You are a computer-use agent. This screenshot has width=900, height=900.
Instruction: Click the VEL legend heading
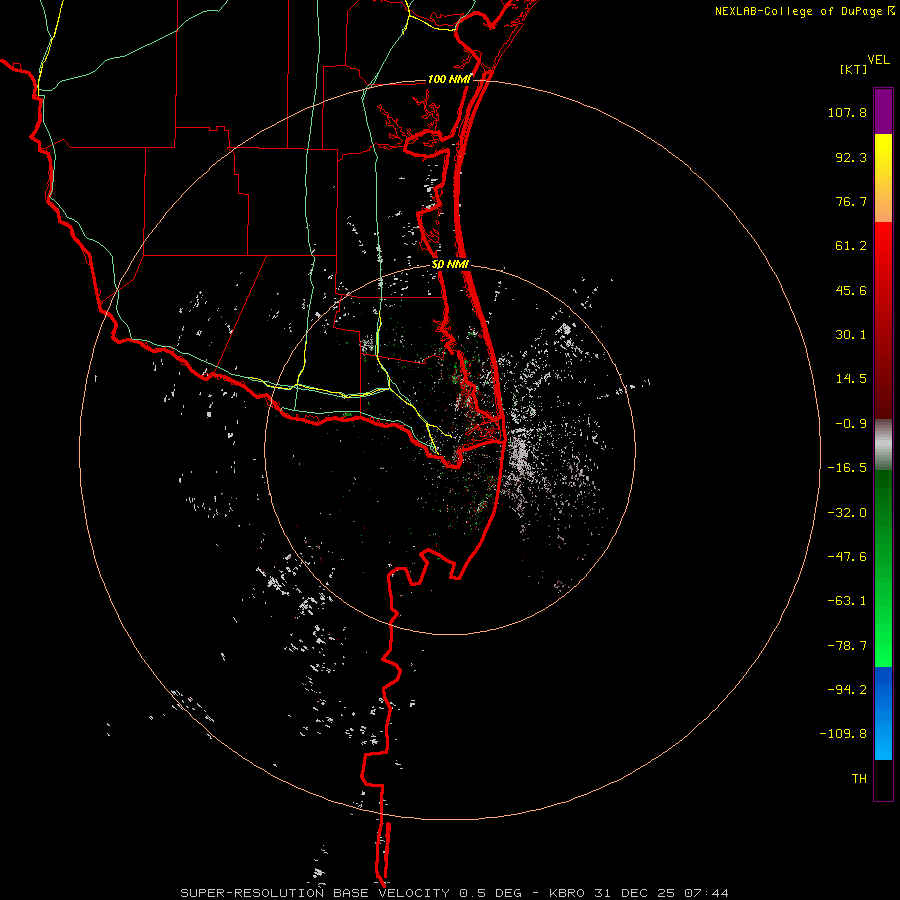click(878, 59)
